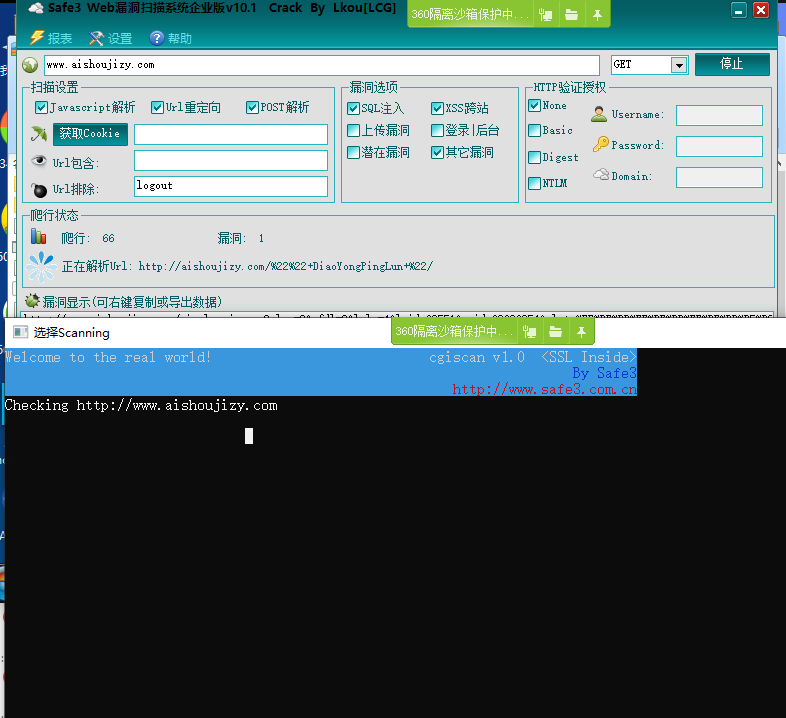
Task: Enable the 上传漏洞 checkbox
Action: pos(353,130)
